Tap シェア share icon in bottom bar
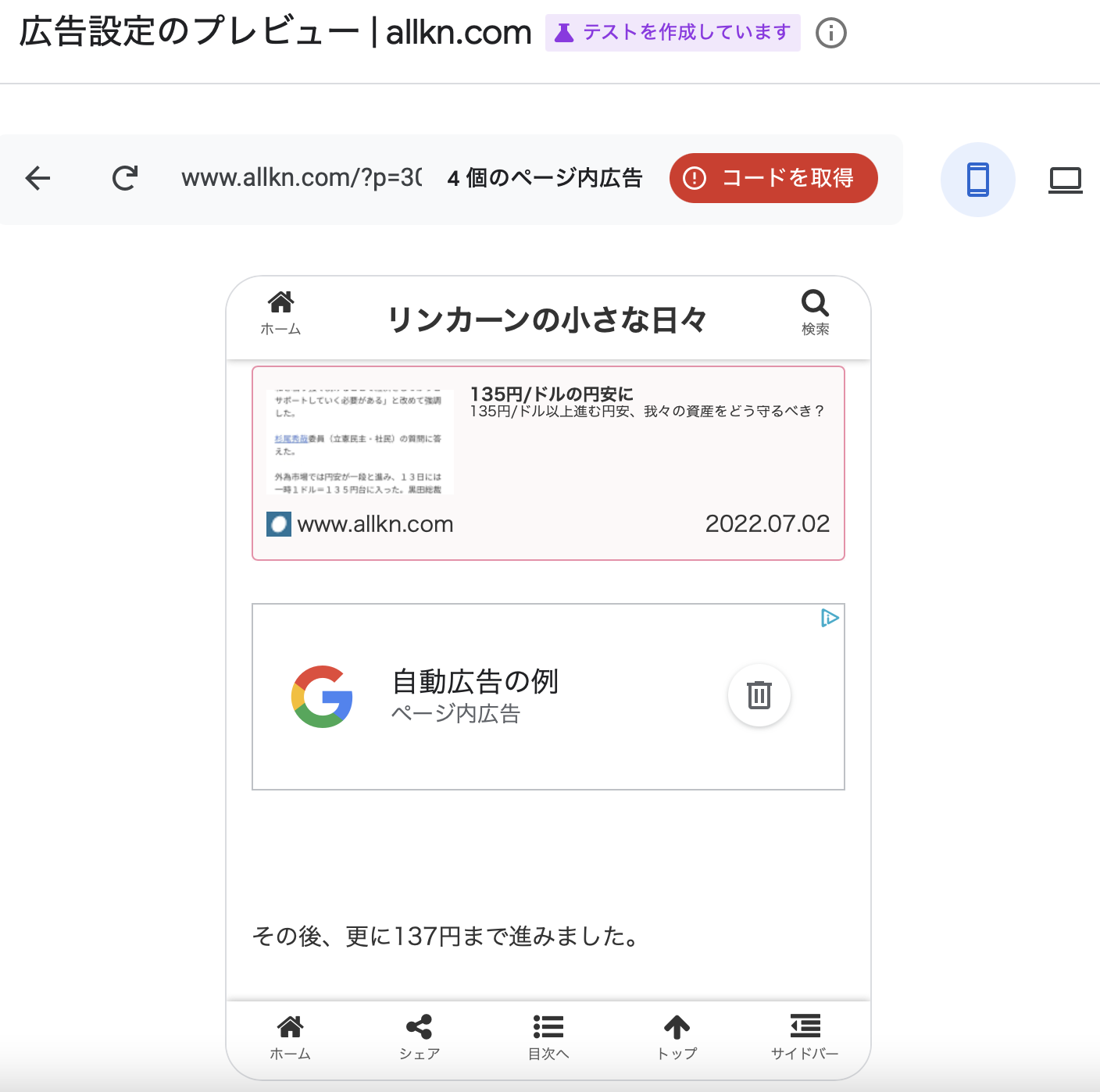1100x1092 pixels. (x=420, y=1038)
